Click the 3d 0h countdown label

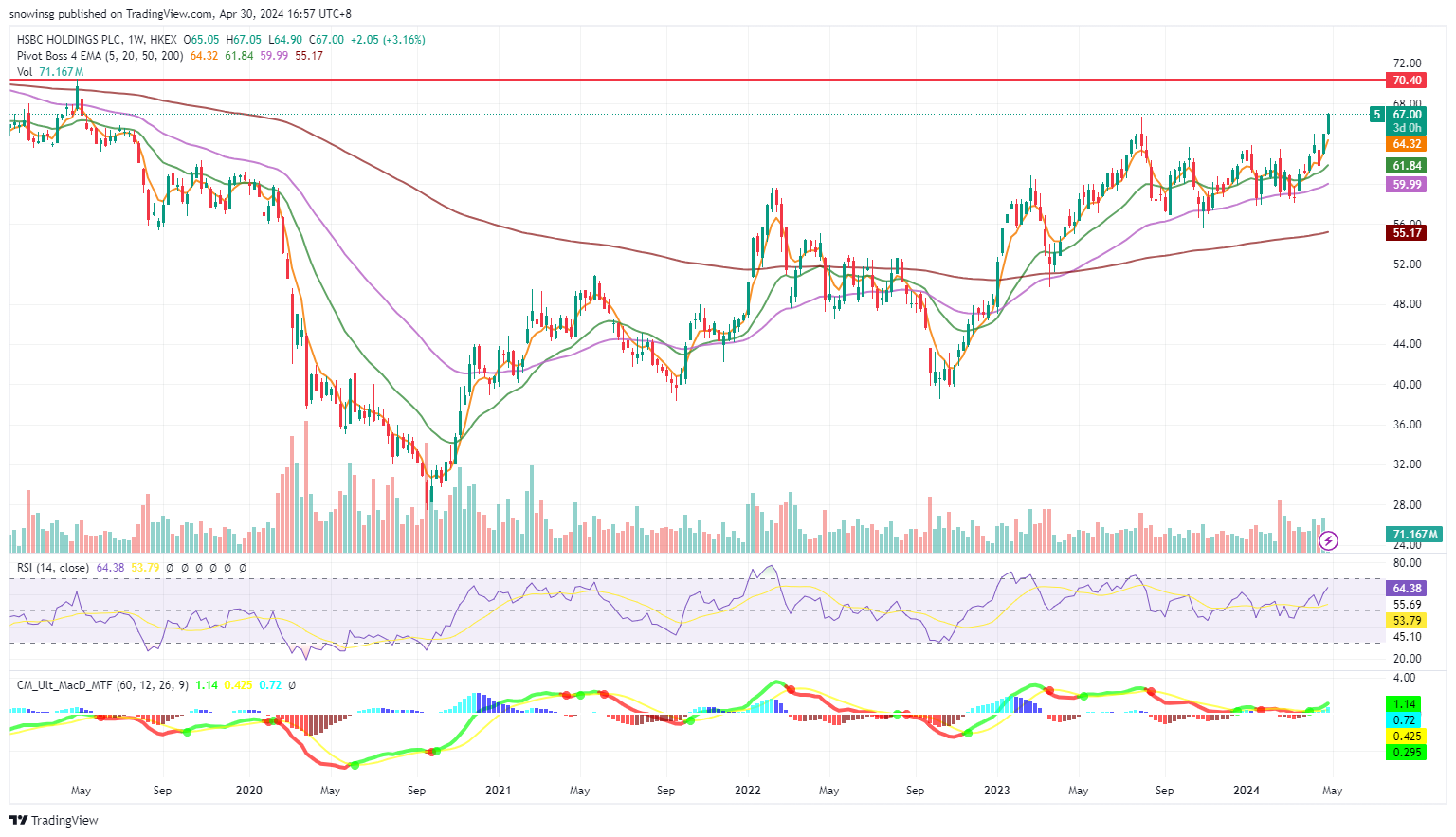[1407, 128]
